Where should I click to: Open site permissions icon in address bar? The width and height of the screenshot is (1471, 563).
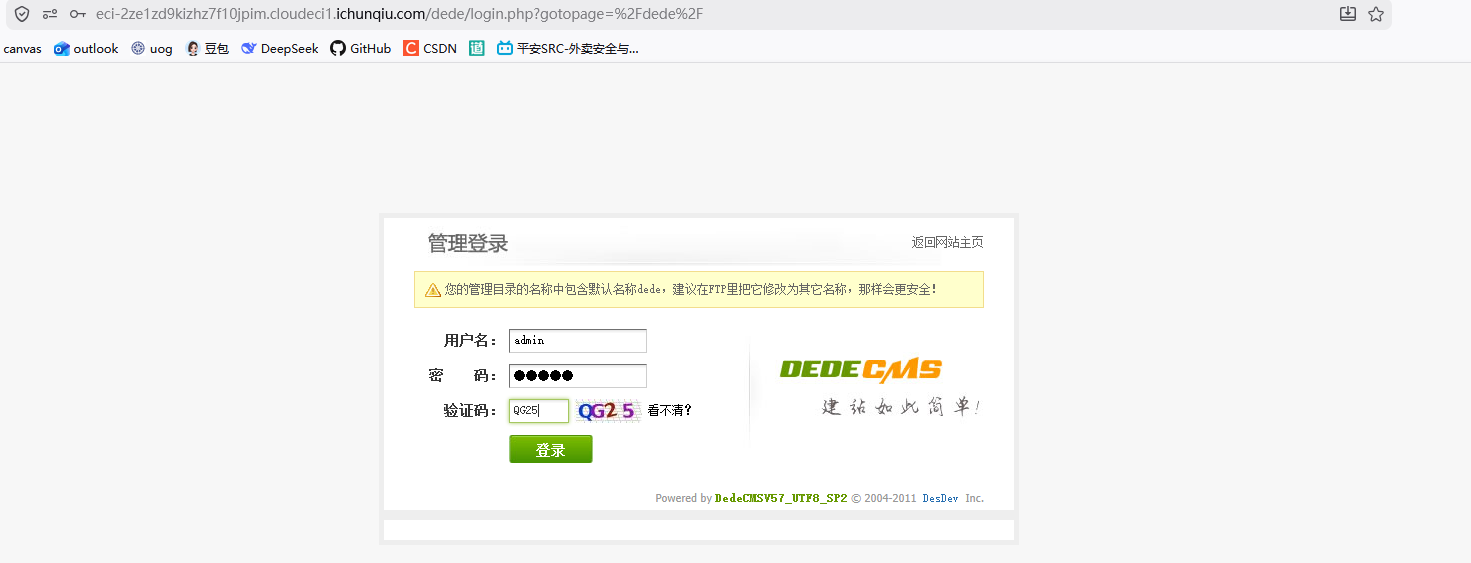(50, 14)
